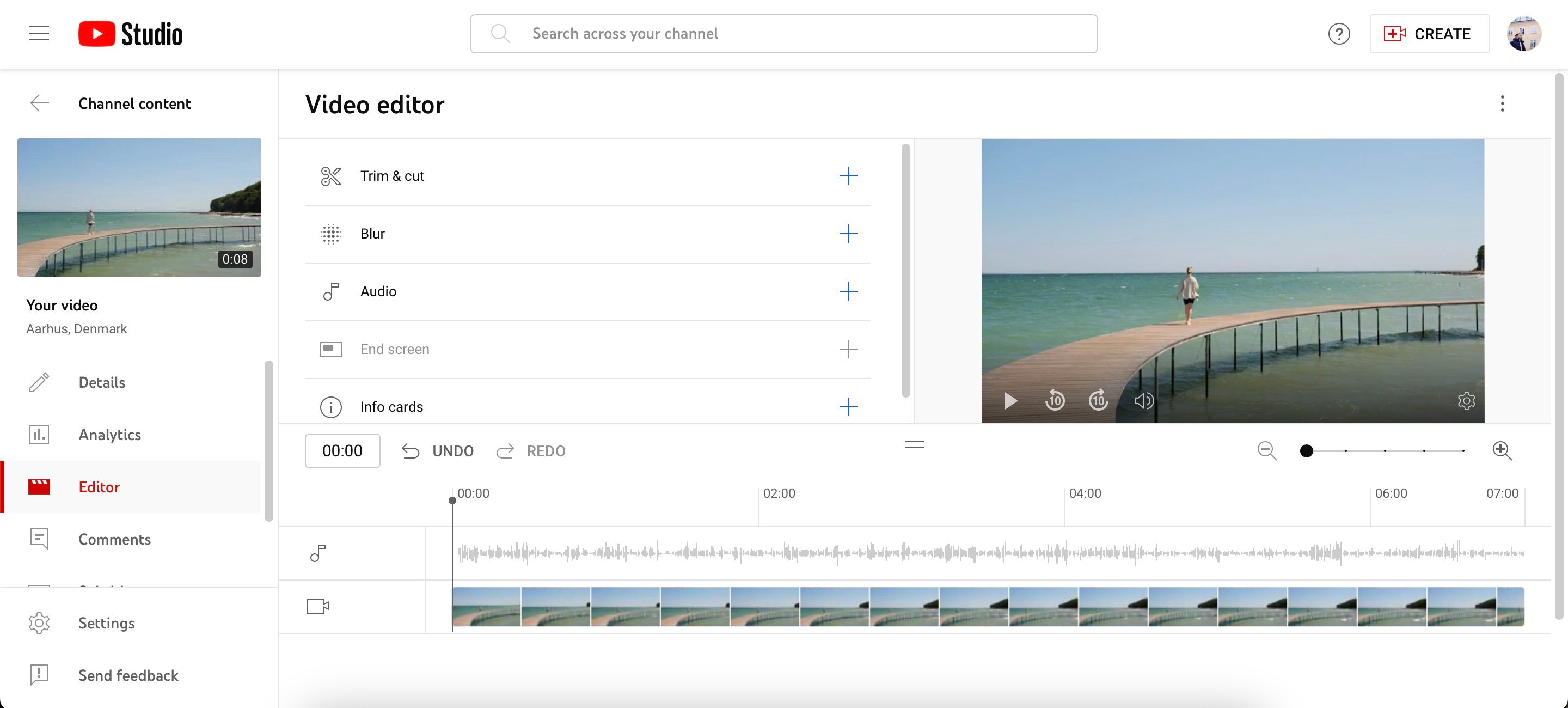Rewind the preview 10 seconds

[1055, 401]
